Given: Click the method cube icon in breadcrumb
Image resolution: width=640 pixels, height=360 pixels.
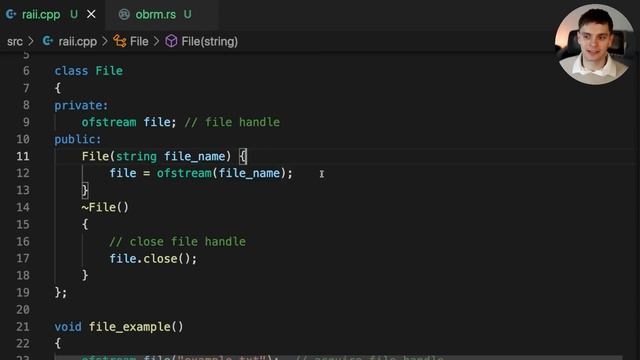Looking at the screenshot, I should click(x=171, y=41).
